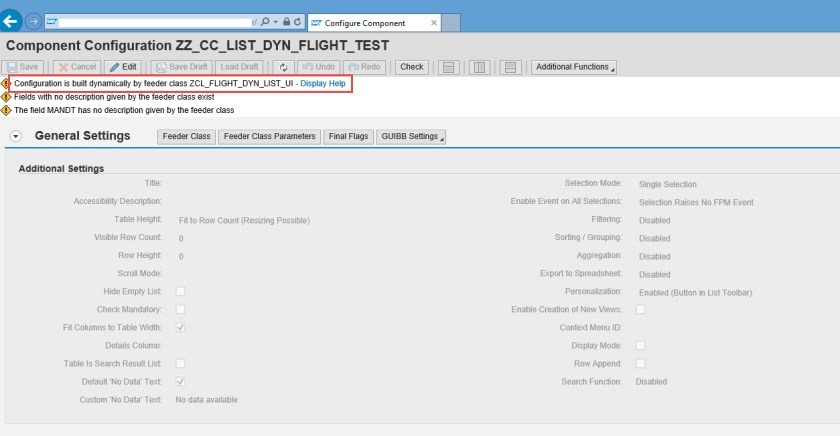840x436 pixels.
Task: Open the Display Help link
Action: click(322, 84)
